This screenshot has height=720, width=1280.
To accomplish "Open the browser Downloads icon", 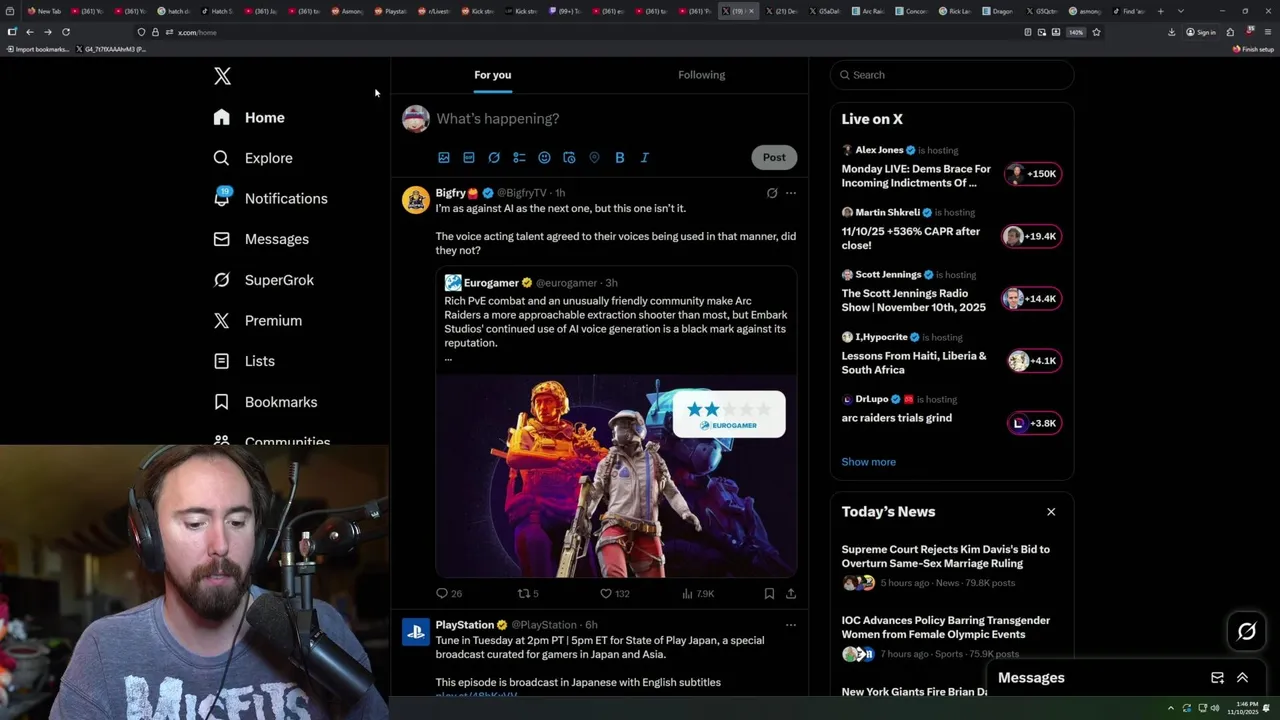I will pos(1171,32).
